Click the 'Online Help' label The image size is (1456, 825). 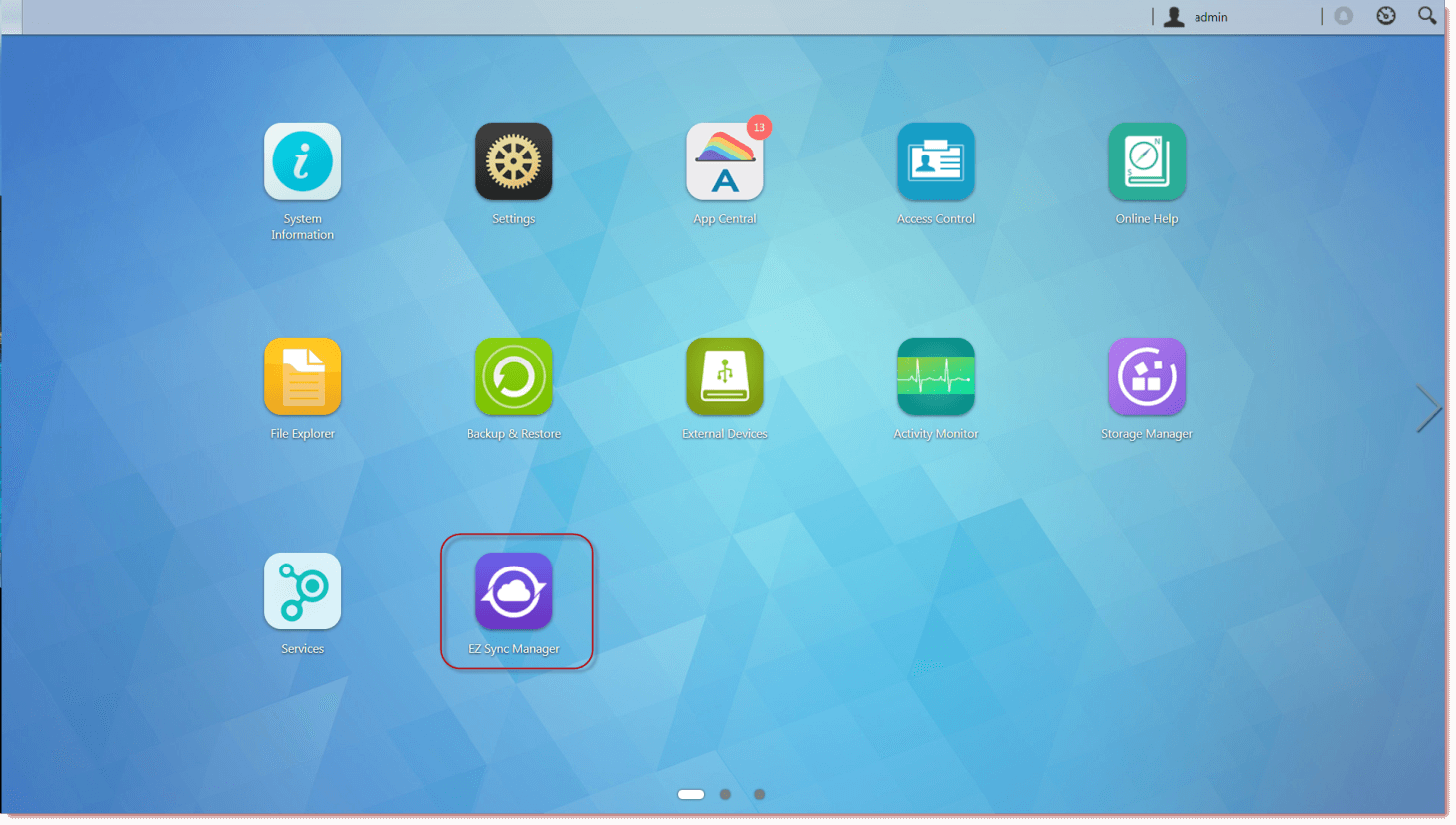[1146, 219]
